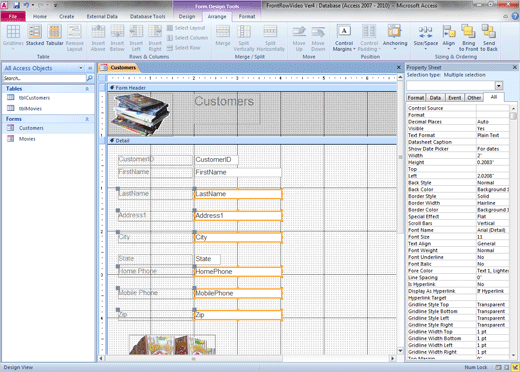
Task: Select the CustomerID text box
Action: [x=216, y=160]
